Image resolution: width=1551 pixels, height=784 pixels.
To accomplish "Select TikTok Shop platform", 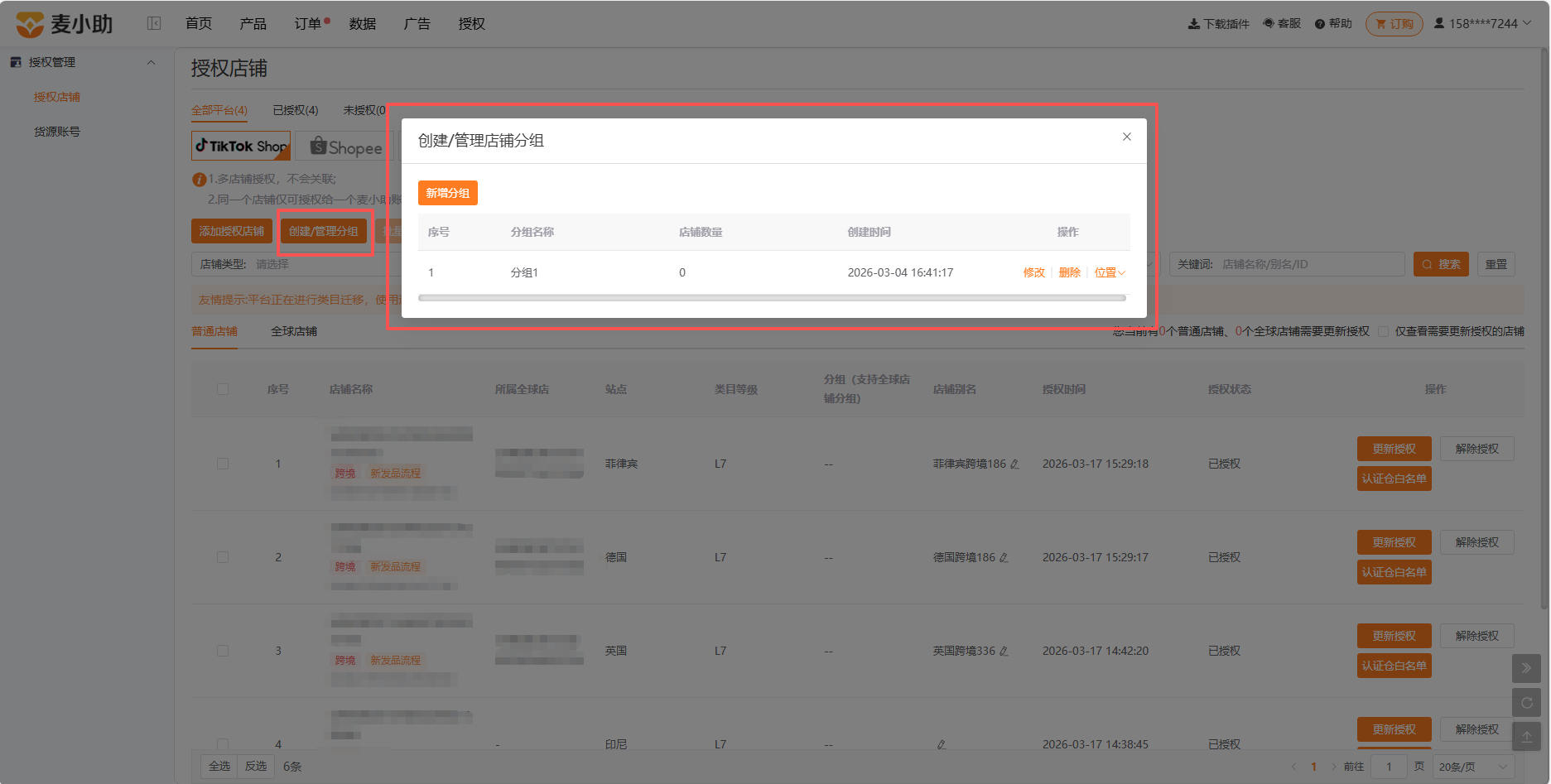I will tap(241, 147).
